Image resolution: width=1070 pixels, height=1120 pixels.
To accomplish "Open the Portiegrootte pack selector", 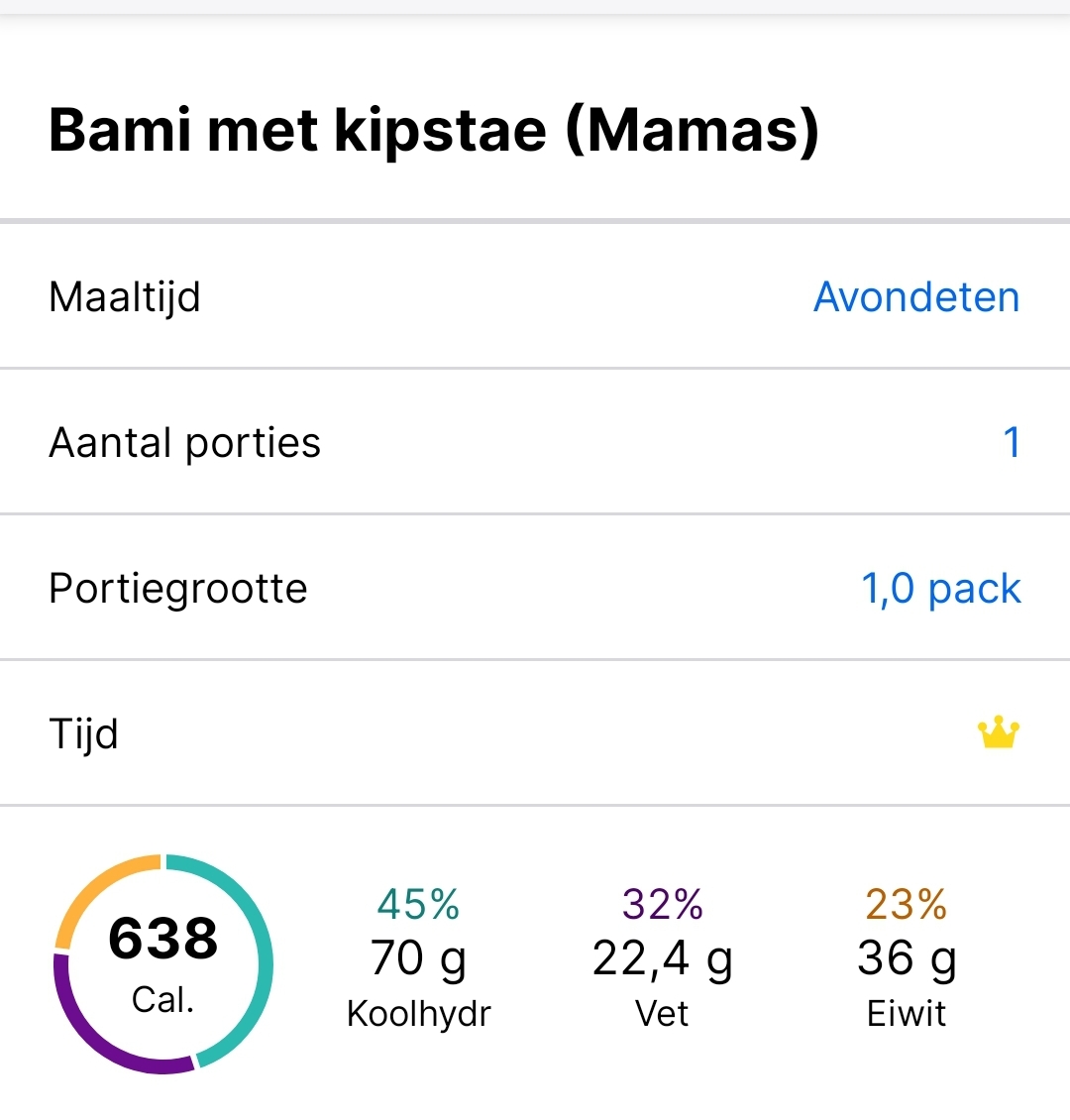I will pyautogui.click(x=941, y=588).
